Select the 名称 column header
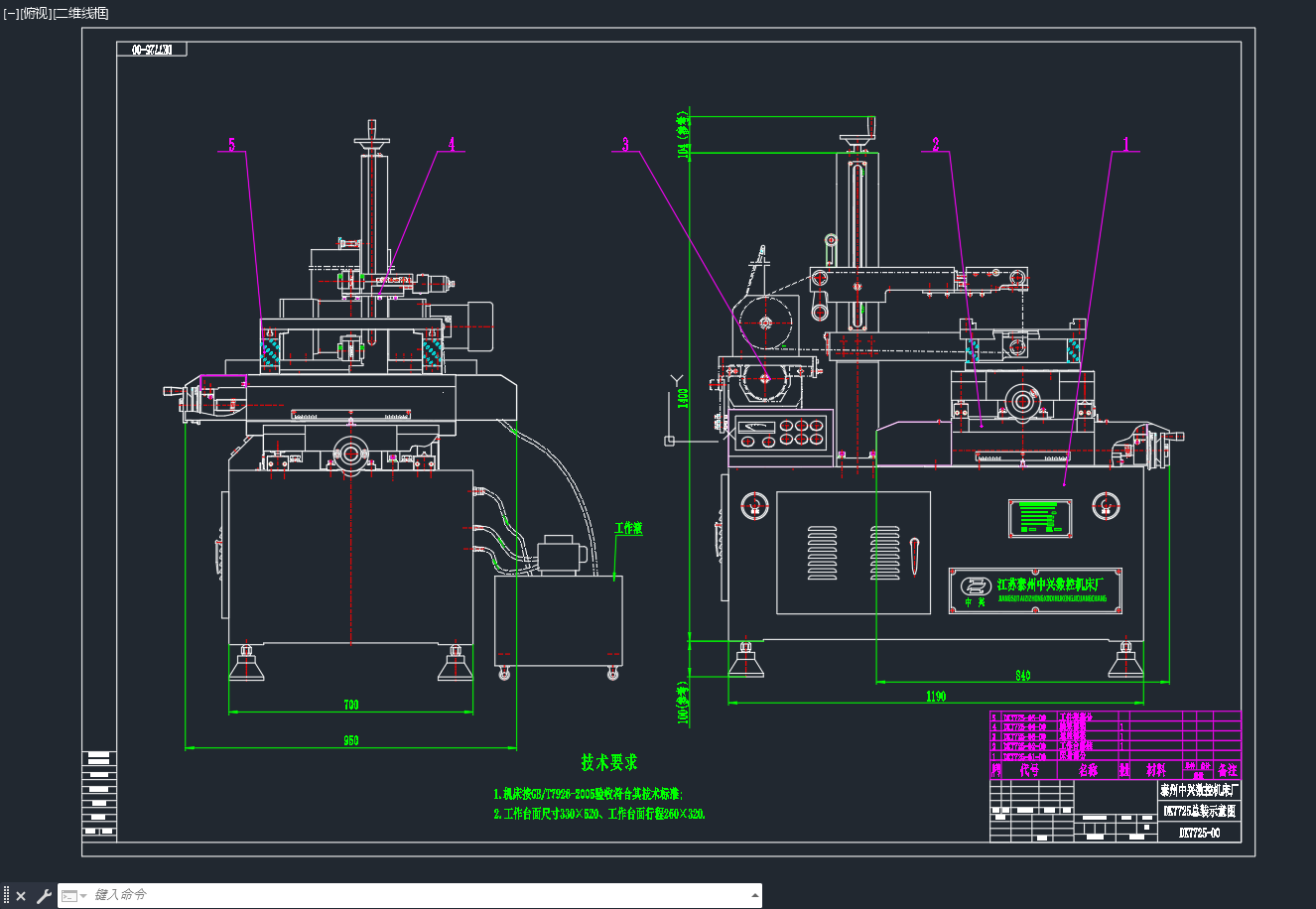The width and height of the screenshot is (1316, 909). [x=1088, y=770]
